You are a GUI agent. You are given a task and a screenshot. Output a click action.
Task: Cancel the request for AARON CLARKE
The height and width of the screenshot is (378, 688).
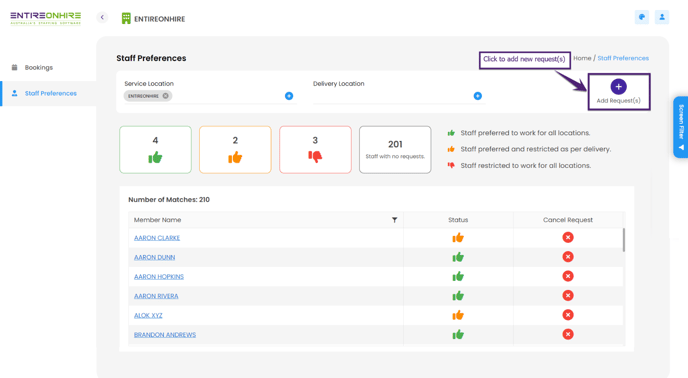[568, 238]
